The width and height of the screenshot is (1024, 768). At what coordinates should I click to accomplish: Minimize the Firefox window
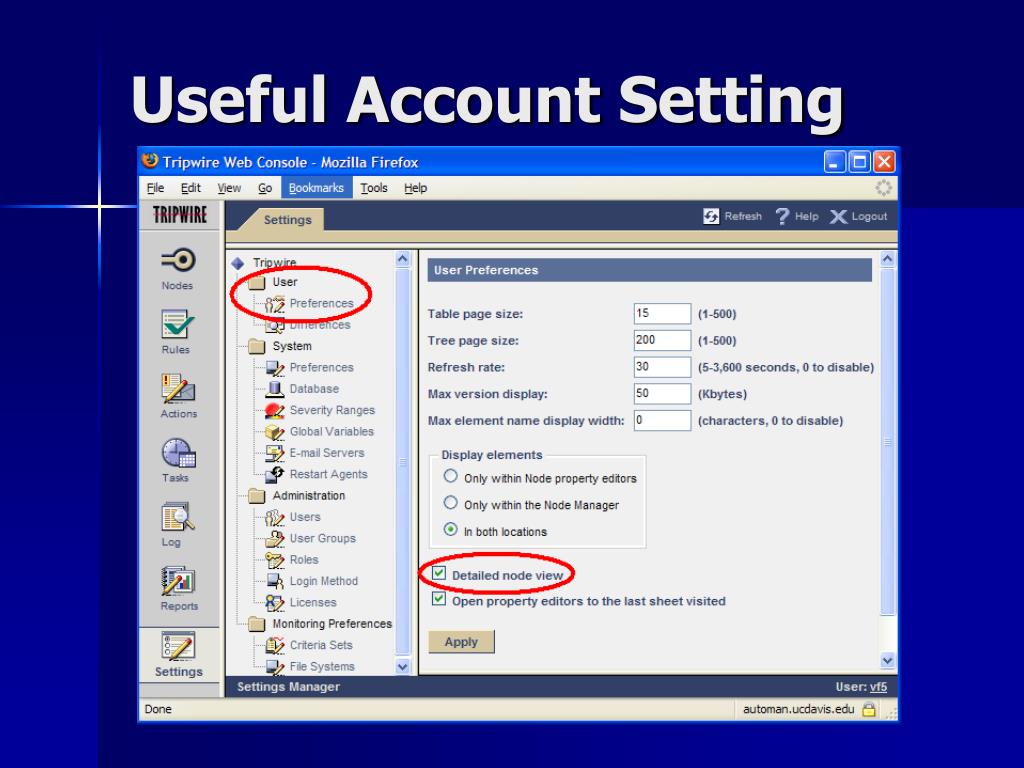point(834,161)
